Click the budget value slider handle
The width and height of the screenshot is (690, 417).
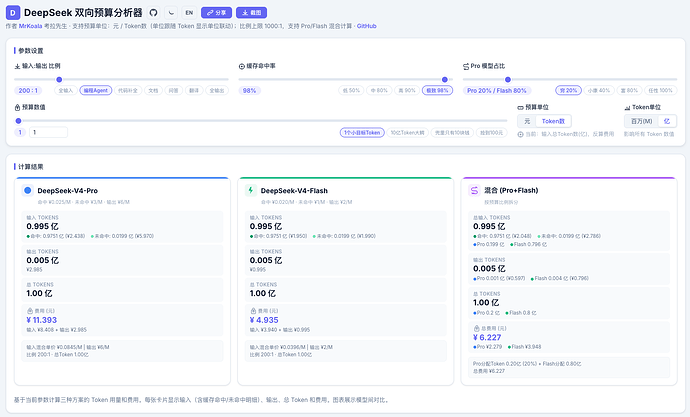[18, 121]
